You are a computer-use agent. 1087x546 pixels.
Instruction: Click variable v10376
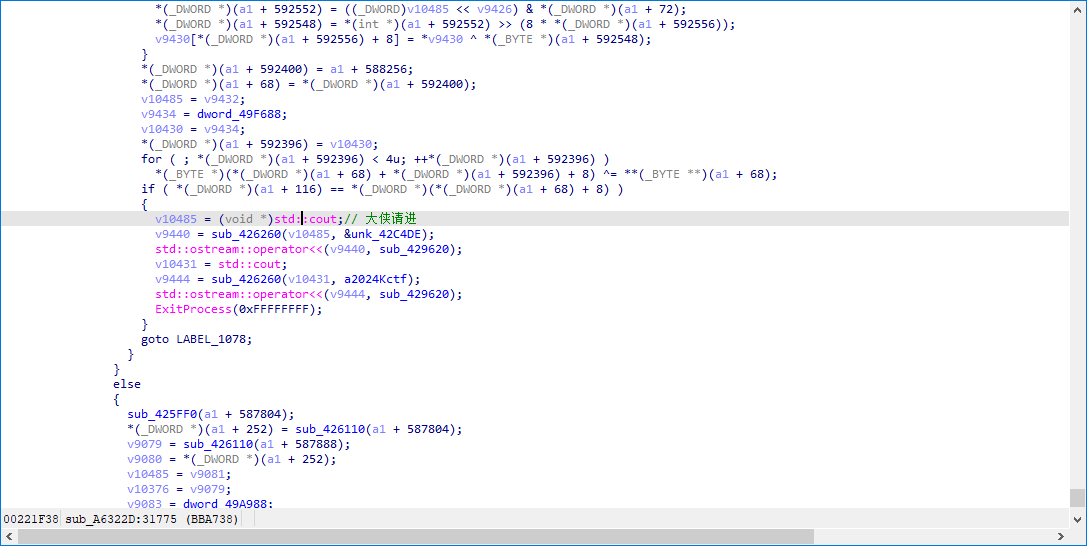coord(148,489)
